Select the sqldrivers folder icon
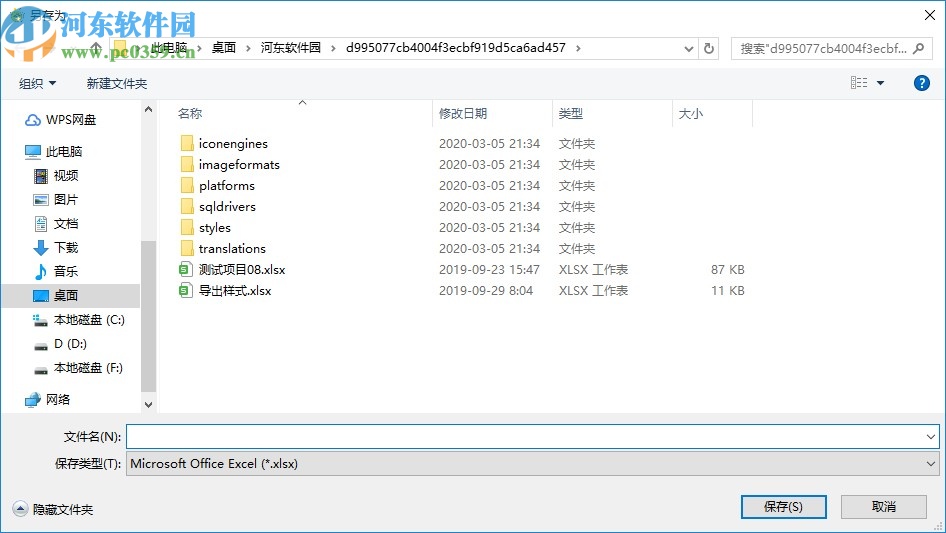 click(187, 206)
